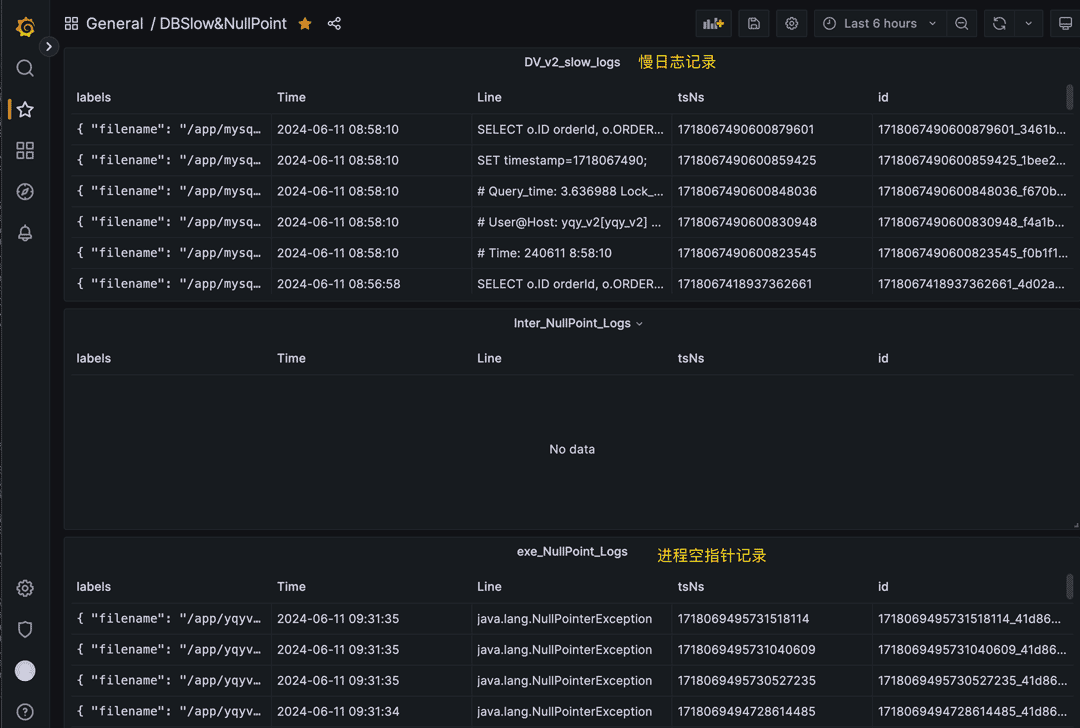Image resolution: width=1080 pixels, height=728 pixels.
Task: Open the DV_v2_slow_logs panel title menu
Action: [x=572, y=62]
